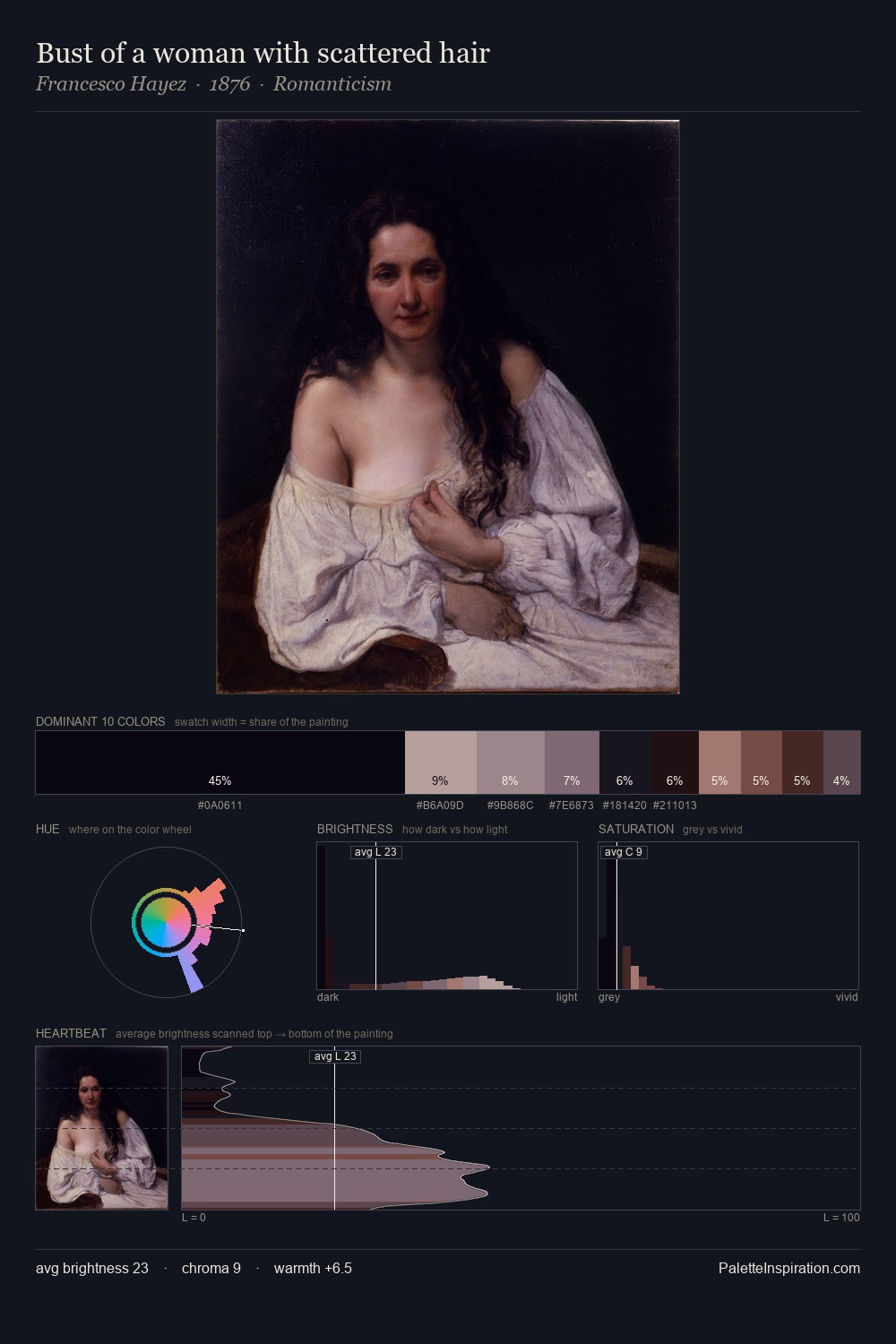The image size is (896, 1344).
Task: Open the PaletteInspiration.com link
Action: pos(789,1268)
